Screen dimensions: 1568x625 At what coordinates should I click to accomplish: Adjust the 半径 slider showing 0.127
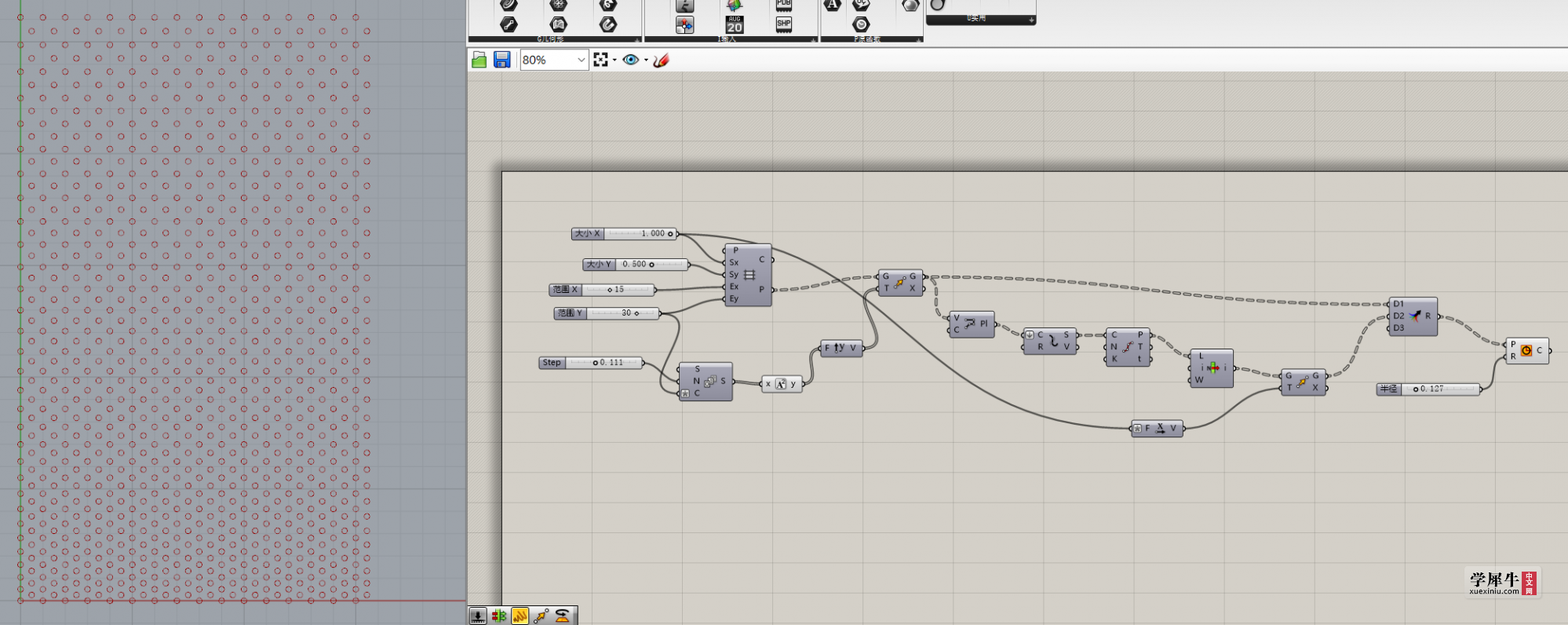coord(1429,389)
